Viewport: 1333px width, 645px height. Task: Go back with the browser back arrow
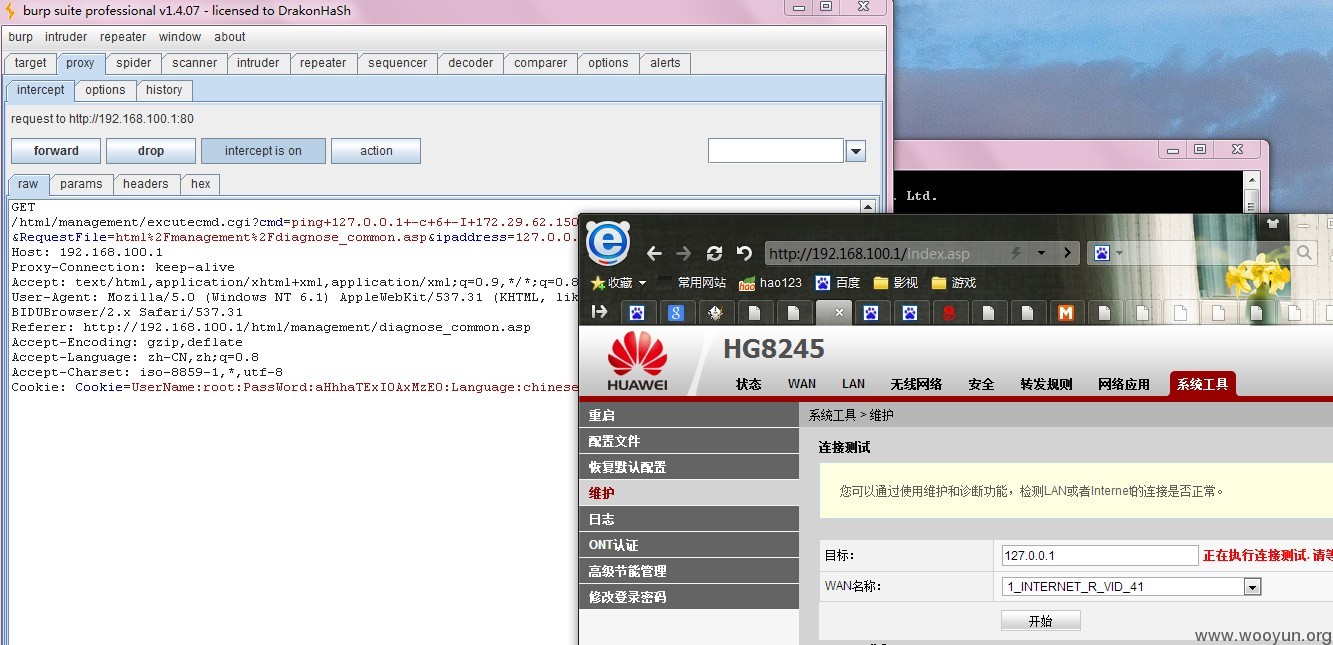(x=654, y=253)
